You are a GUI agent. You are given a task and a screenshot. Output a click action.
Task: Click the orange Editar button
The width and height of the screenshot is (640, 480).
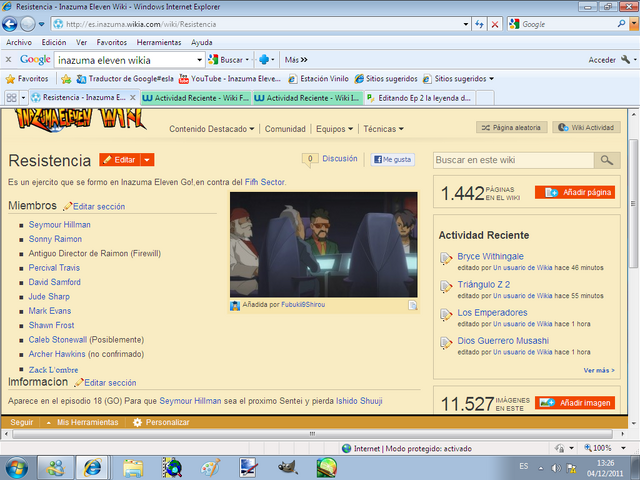pos(120,160)
